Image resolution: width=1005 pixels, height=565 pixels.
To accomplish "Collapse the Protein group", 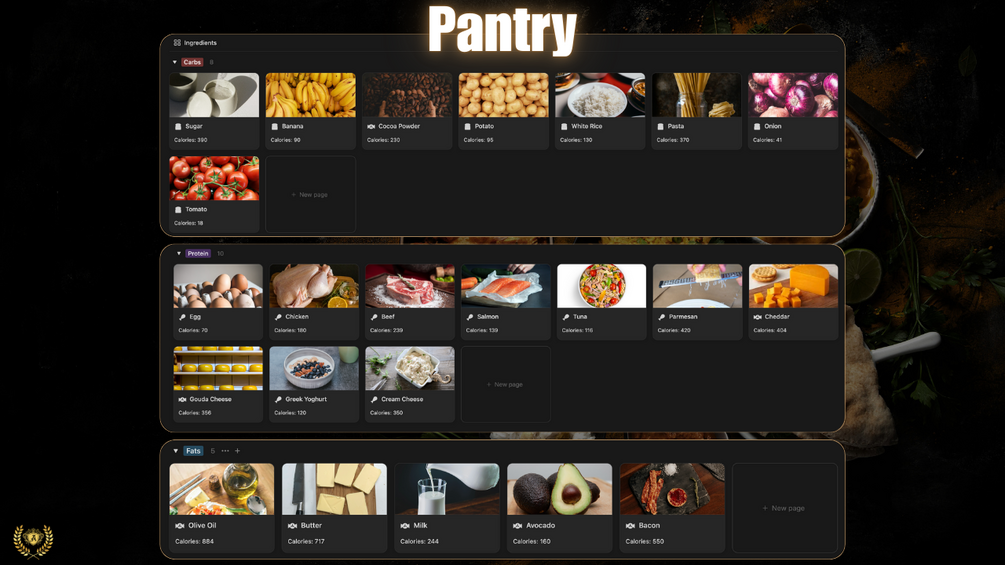I will coord(179,254).
